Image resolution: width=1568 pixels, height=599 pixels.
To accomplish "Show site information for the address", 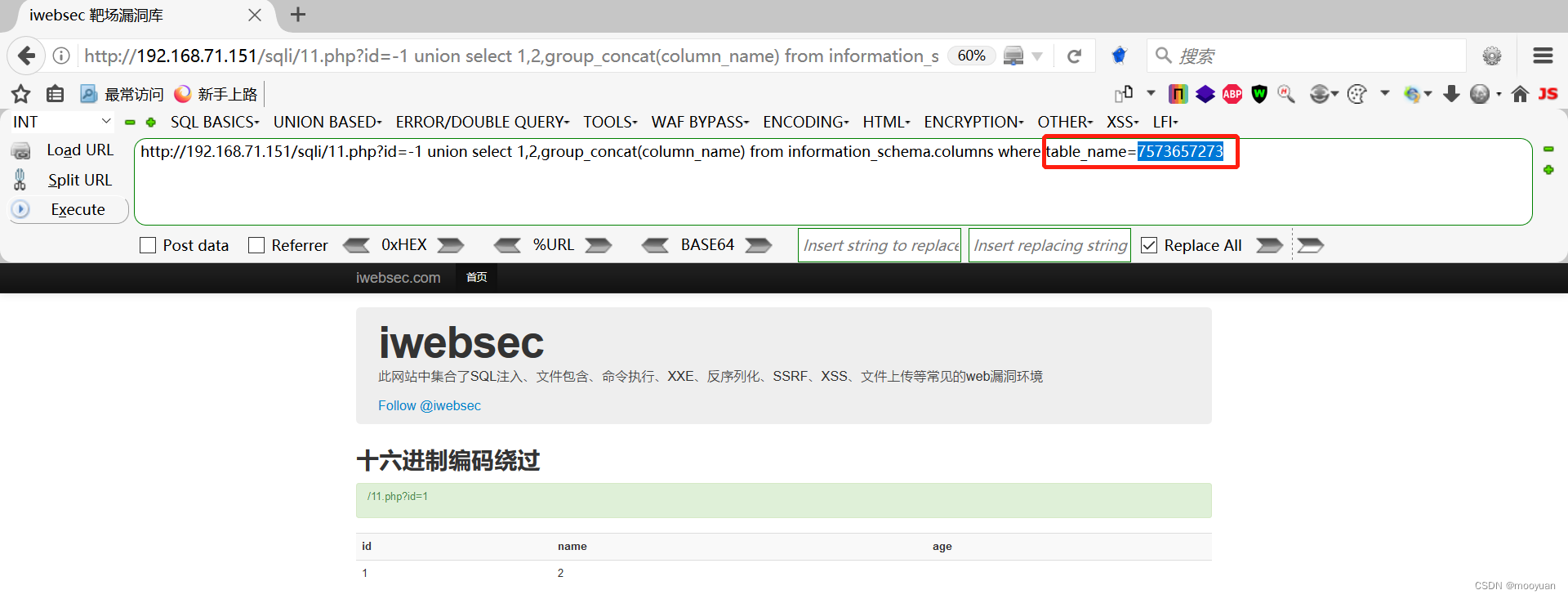I will point(61,56).
